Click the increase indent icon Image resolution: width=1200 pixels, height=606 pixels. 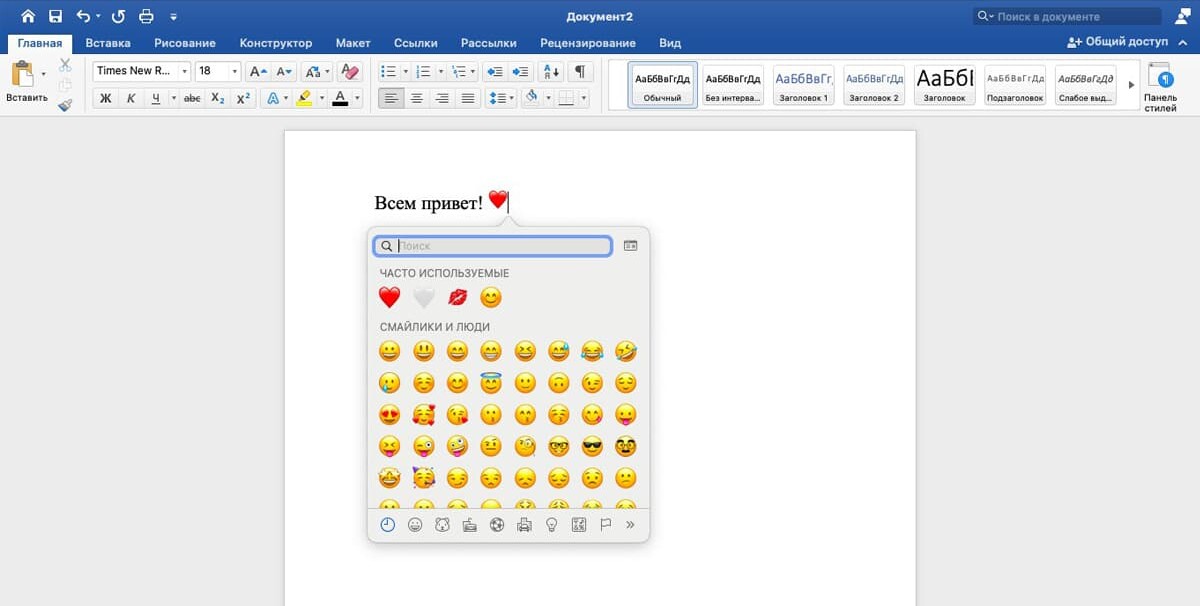(519, 72)
